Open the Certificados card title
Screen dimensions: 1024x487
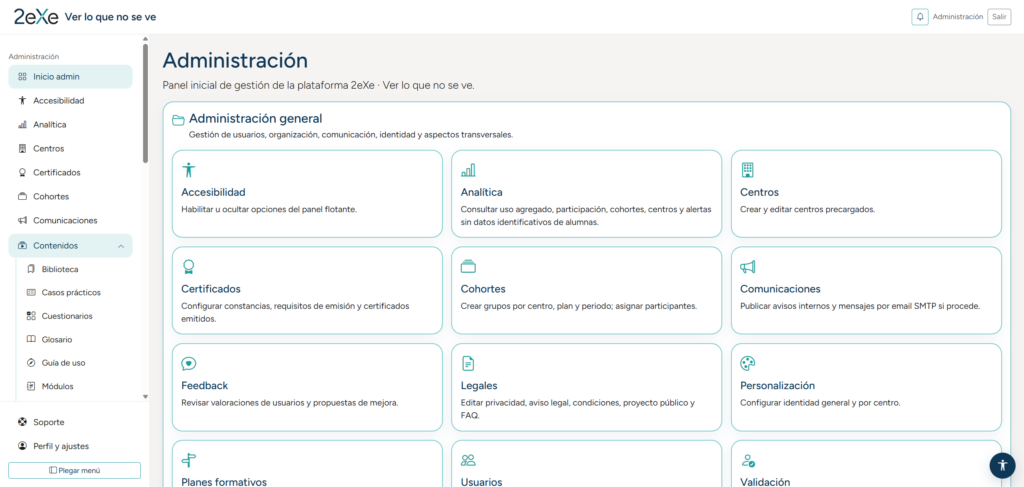click(211, 289)
